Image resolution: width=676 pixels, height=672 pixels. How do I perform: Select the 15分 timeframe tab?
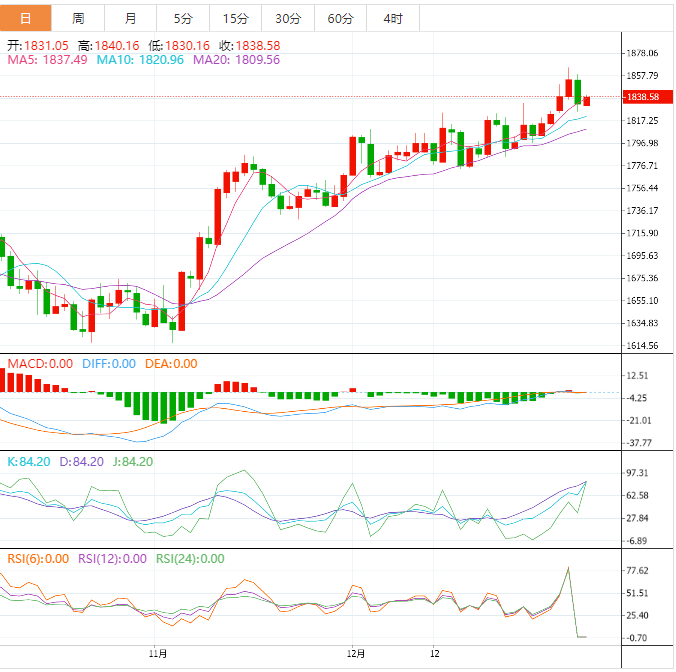pyautogui.click(x=235, y=18)
